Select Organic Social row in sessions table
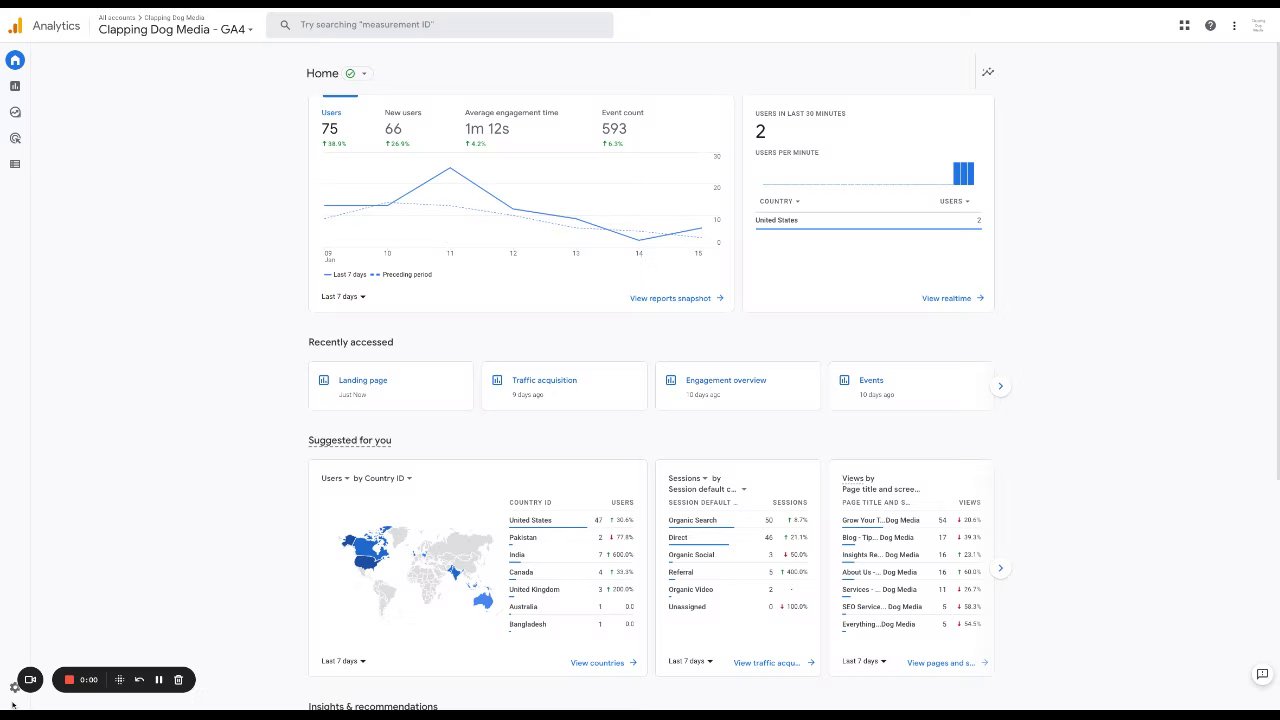The image size is (1280, 720). (738, 555)
